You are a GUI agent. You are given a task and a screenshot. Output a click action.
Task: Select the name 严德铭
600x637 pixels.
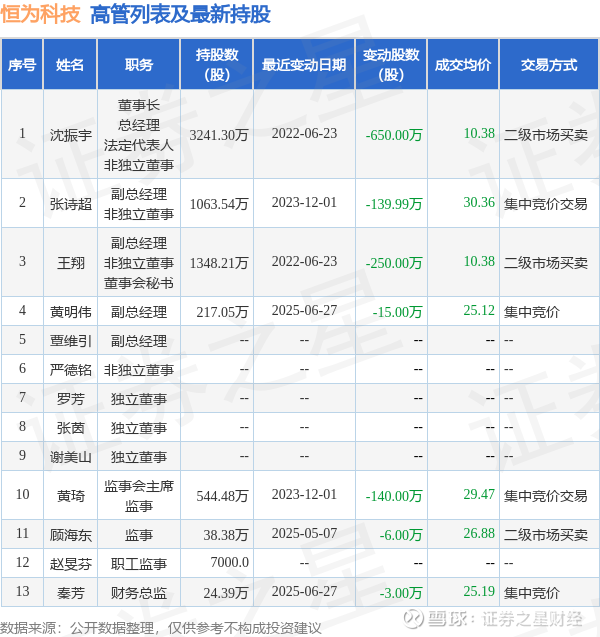point(71,370)
